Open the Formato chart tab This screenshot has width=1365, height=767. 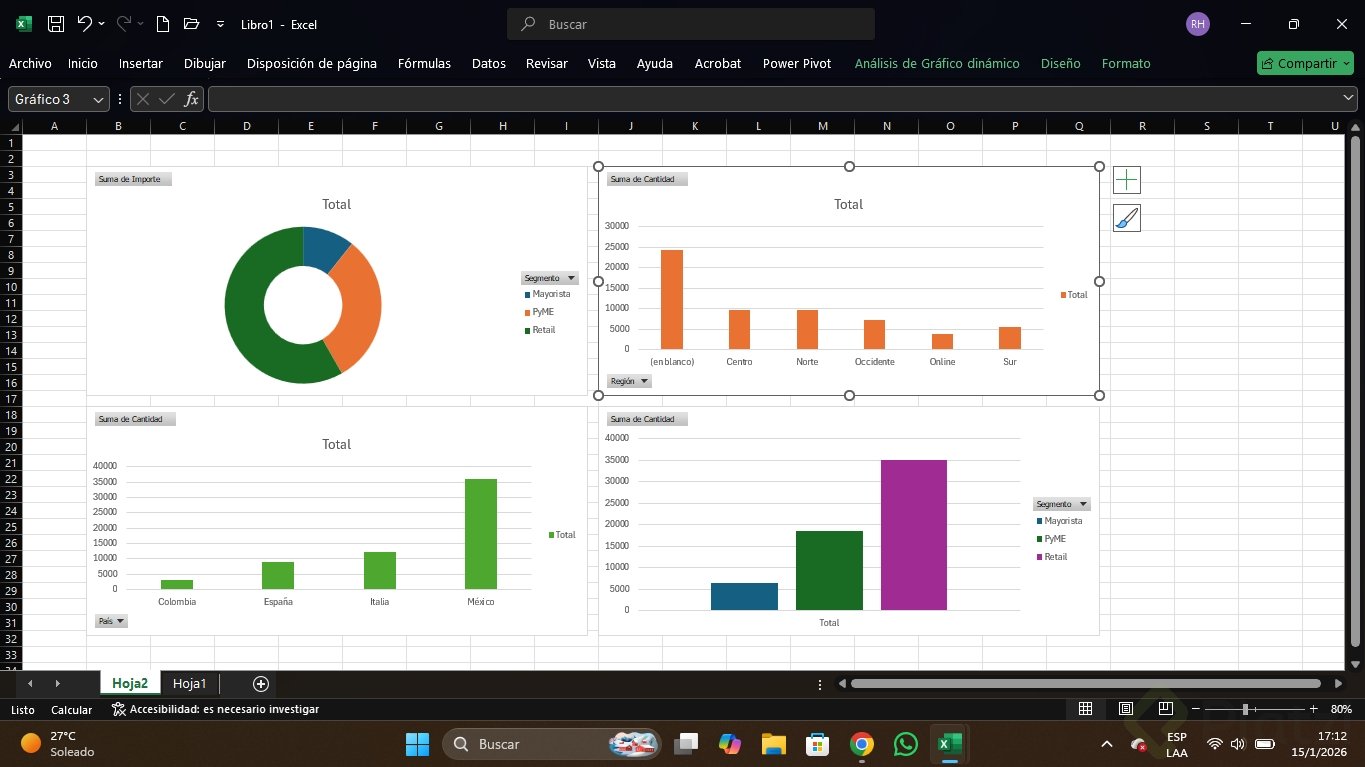point(1126,63)
